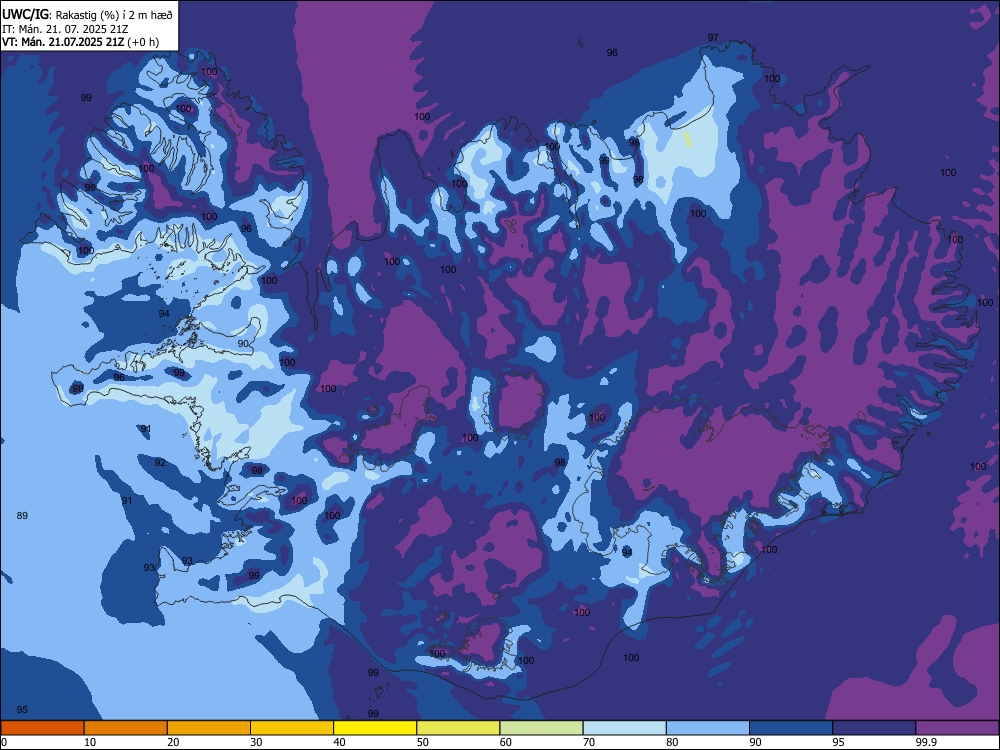Image resolution: width=1000 pixels, height=750 pixels.
Task: Click the '99.9' tick label on the color scale
Action: click(x=925, y=742)
